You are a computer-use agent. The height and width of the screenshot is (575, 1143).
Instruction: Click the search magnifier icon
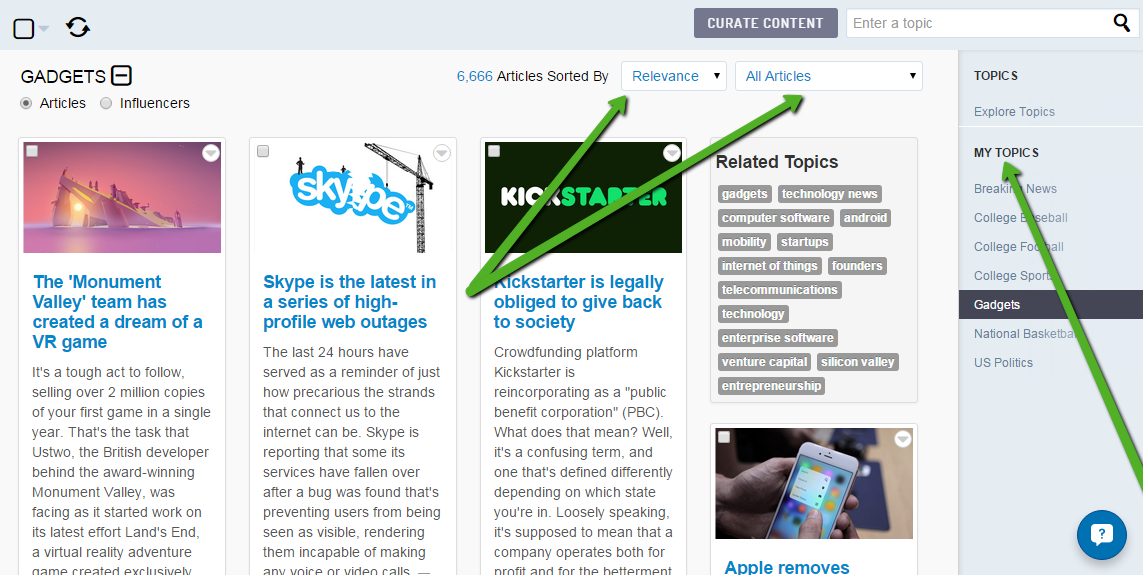coord(1122,23)
